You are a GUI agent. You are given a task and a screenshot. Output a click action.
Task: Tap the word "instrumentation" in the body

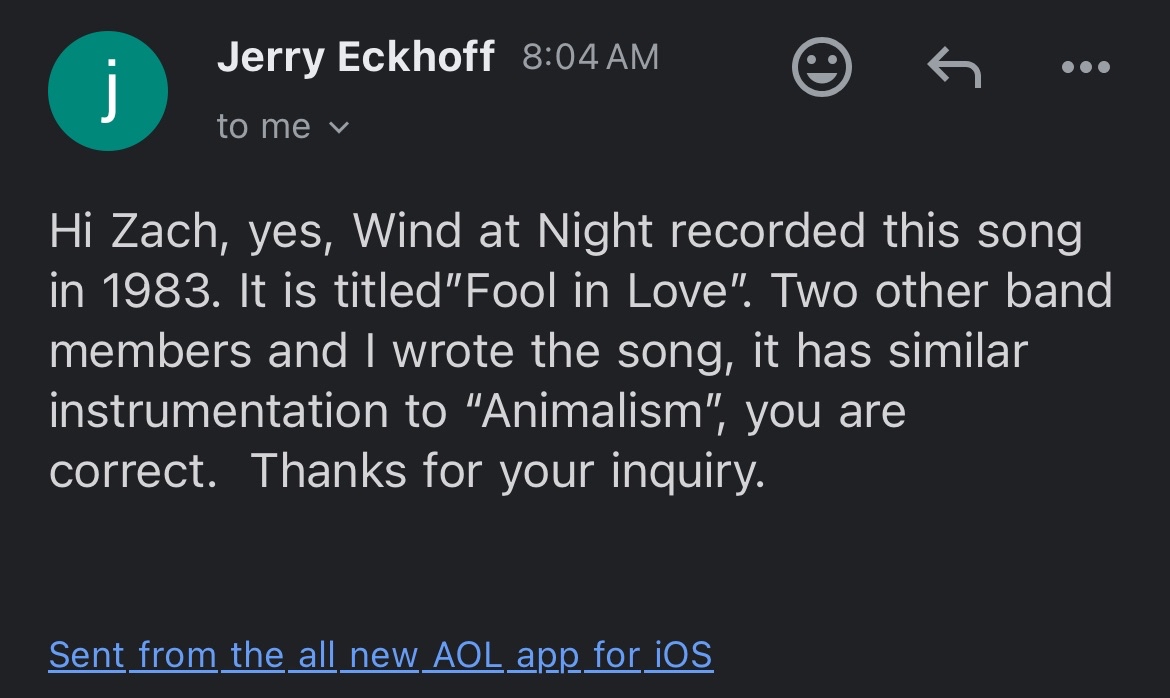point(219,411)
